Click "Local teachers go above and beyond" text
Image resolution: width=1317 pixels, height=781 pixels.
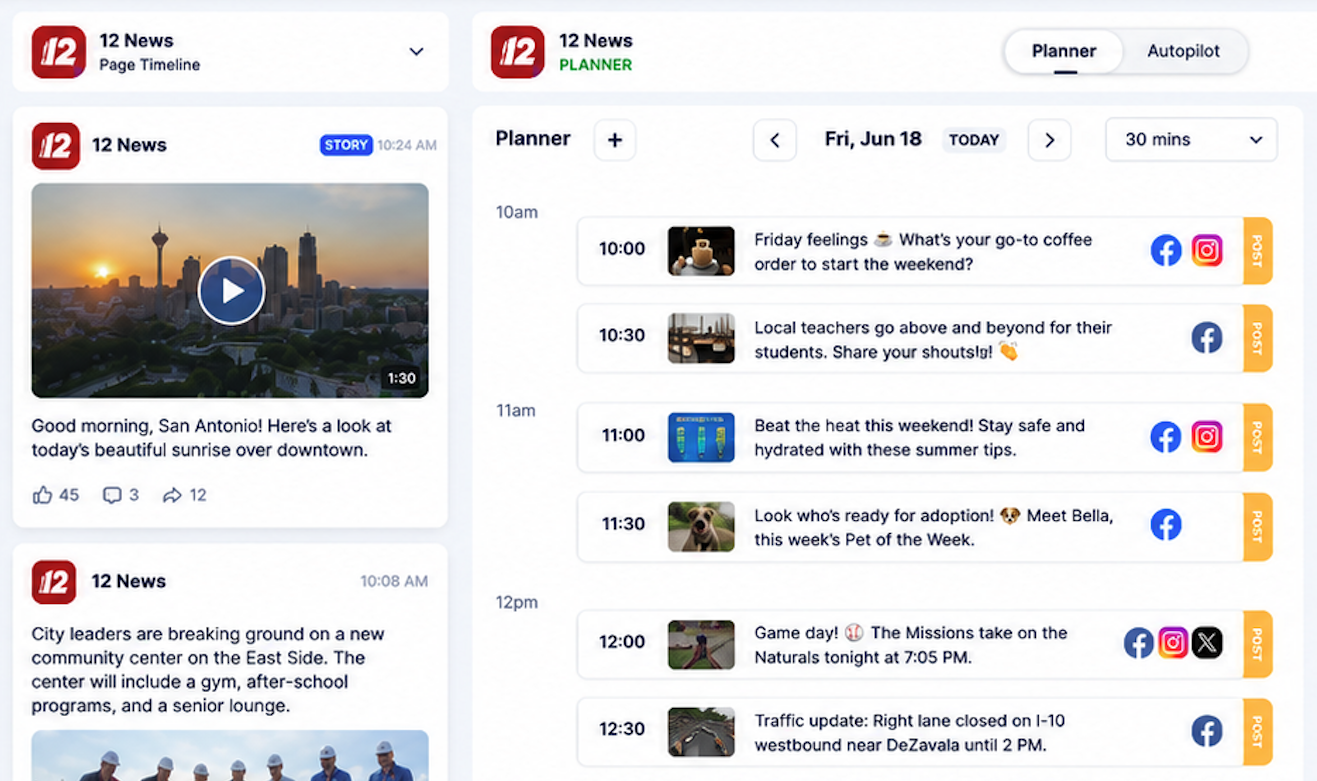click(x=933, y=339)
